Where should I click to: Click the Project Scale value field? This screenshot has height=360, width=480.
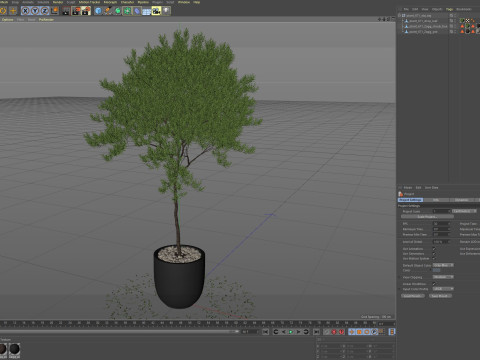point(441,211)
